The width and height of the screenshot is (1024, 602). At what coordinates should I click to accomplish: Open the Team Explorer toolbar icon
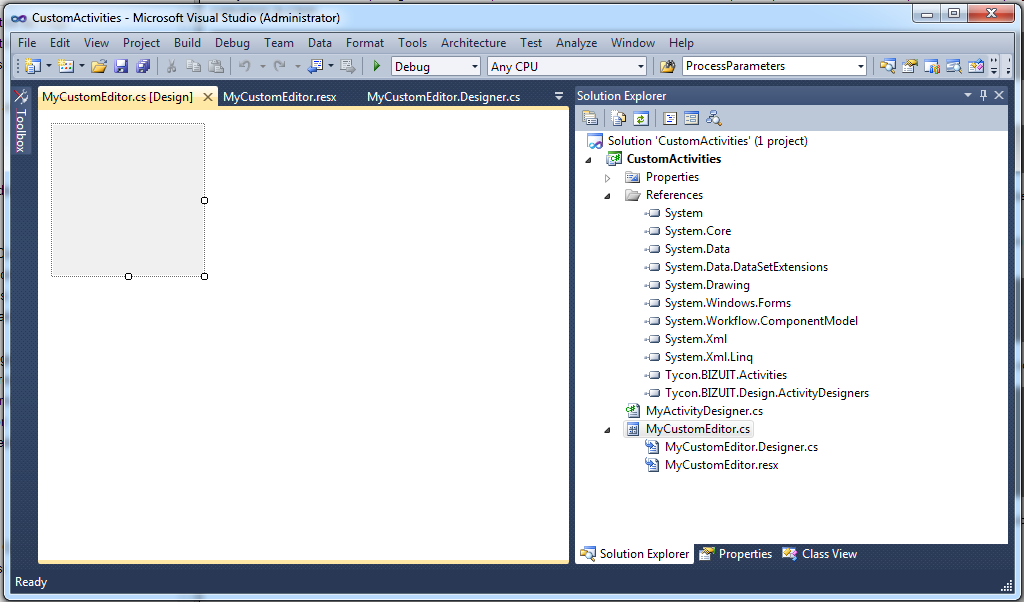932,66
